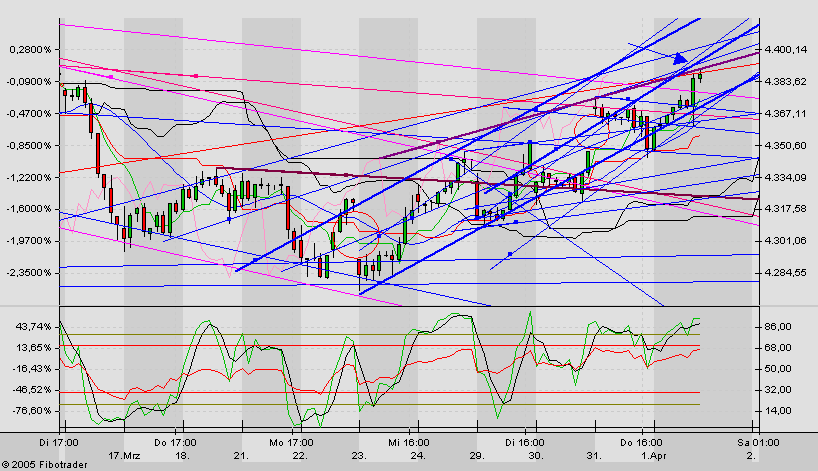Click the -46,52% oscillator label
The image size is (818, 471).
click(32, 390)
